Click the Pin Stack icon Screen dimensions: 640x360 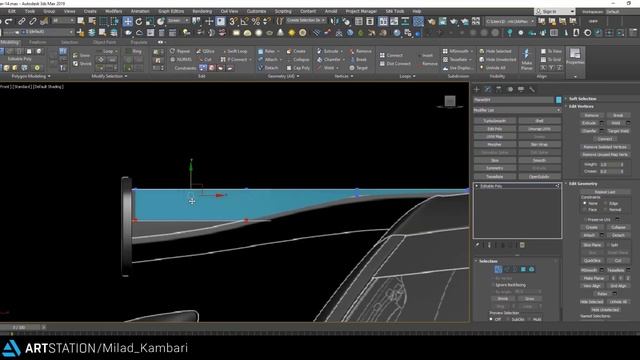[x=477, y=245]
